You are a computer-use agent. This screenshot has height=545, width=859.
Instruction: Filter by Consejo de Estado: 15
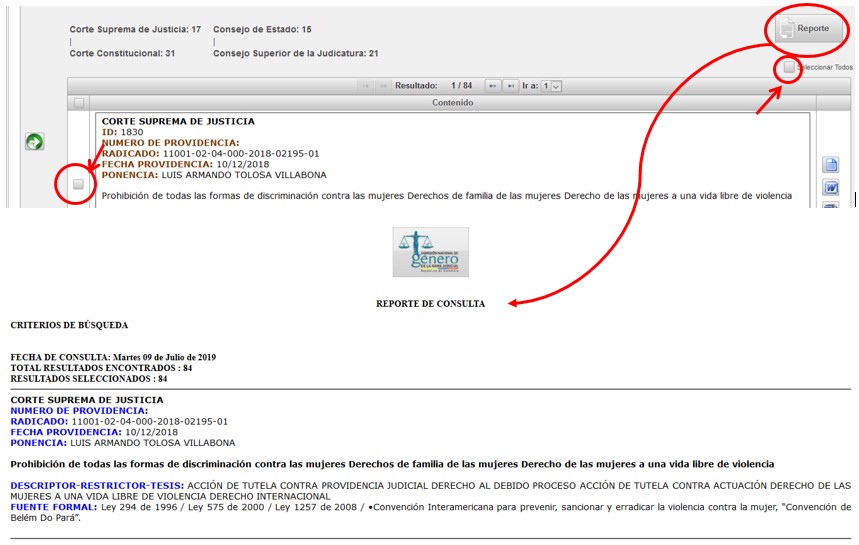click(262, 30)
